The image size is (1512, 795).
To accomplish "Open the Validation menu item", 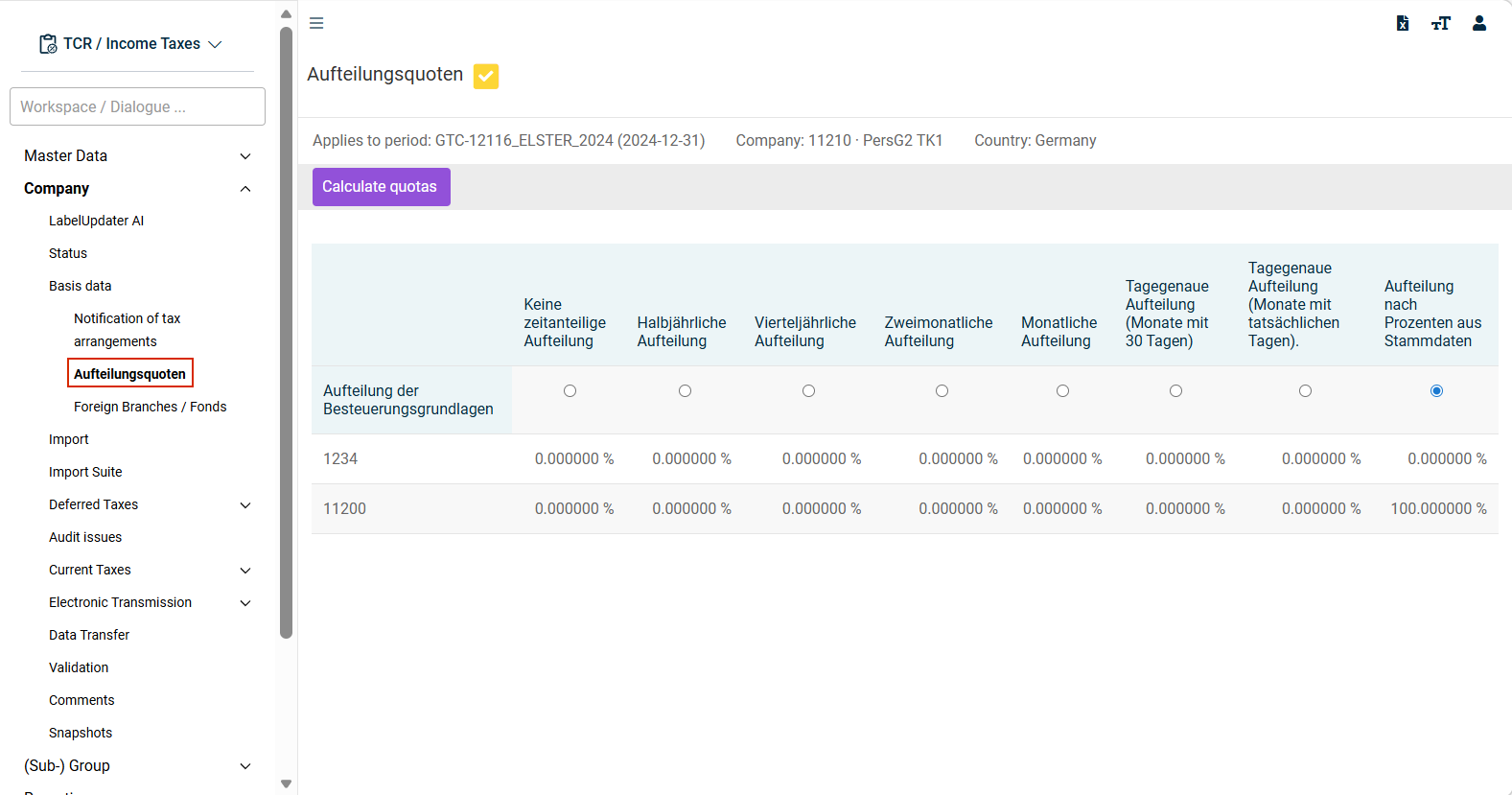I will pos(79,667).
